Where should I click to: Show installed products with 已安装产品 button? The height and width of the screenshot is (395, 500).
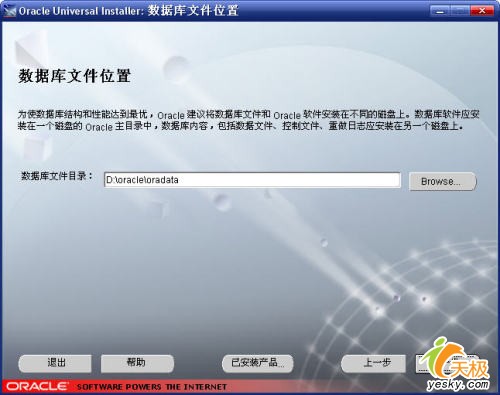tap(258, 363)
